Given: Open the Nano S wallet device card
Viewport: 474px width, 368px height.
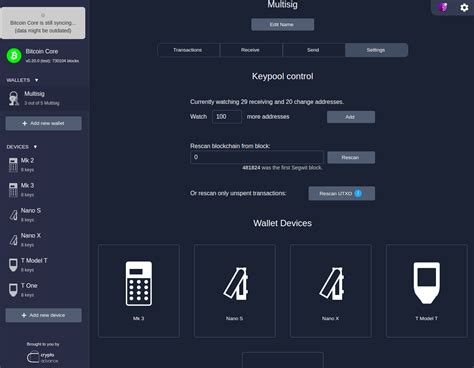Looking at the screenshot, I should coord(235,291).
